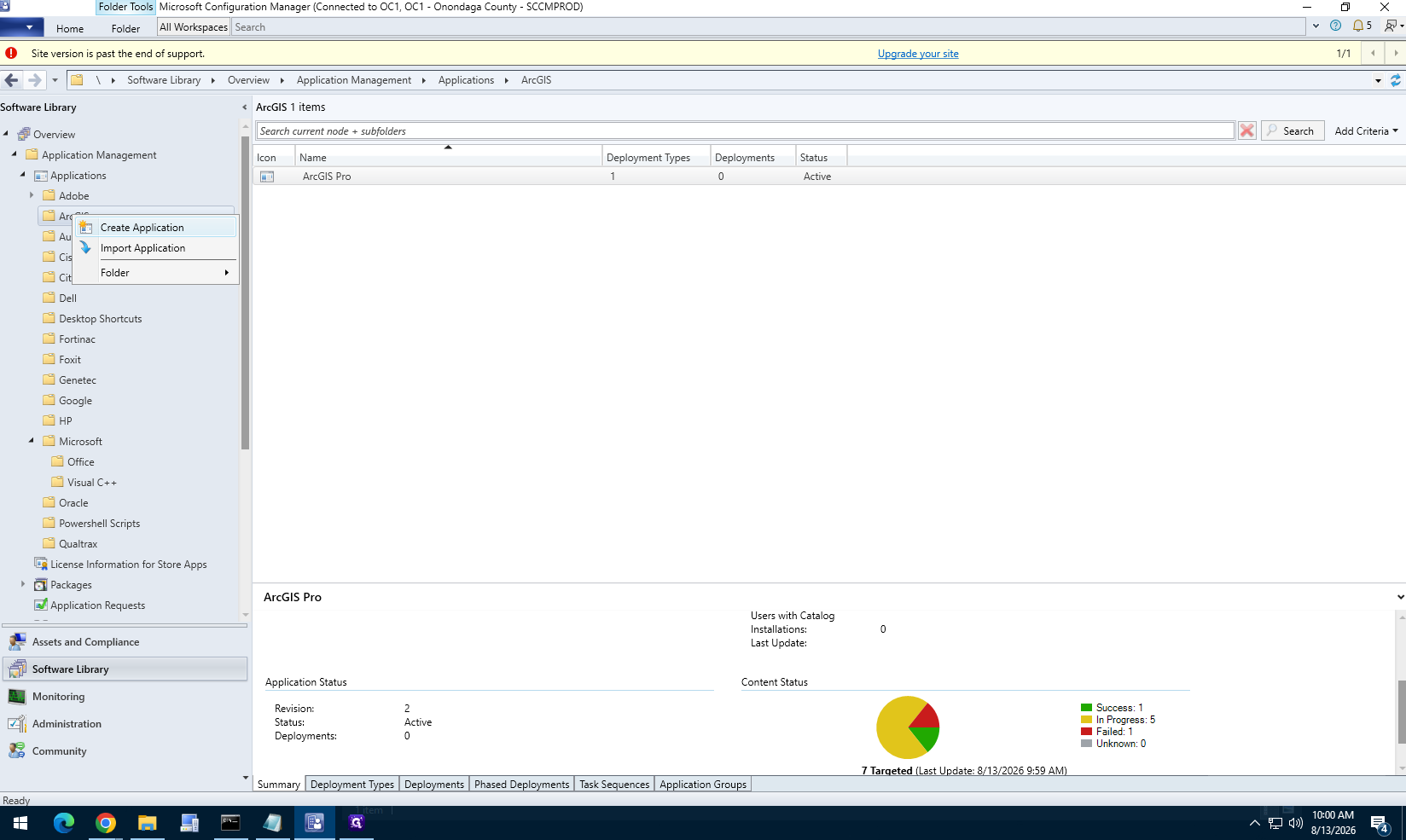Open the command prompt taskbar icon

pos(230,823)
